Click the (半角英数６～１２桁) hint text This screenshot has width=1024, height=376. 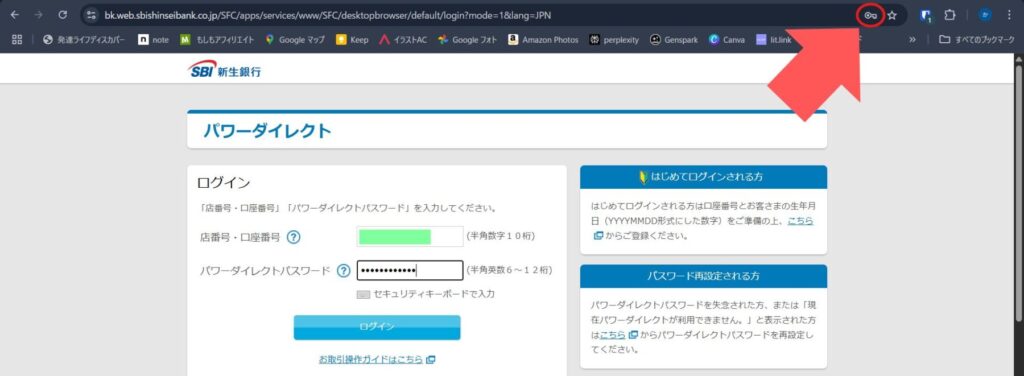(x=509, y=270)
